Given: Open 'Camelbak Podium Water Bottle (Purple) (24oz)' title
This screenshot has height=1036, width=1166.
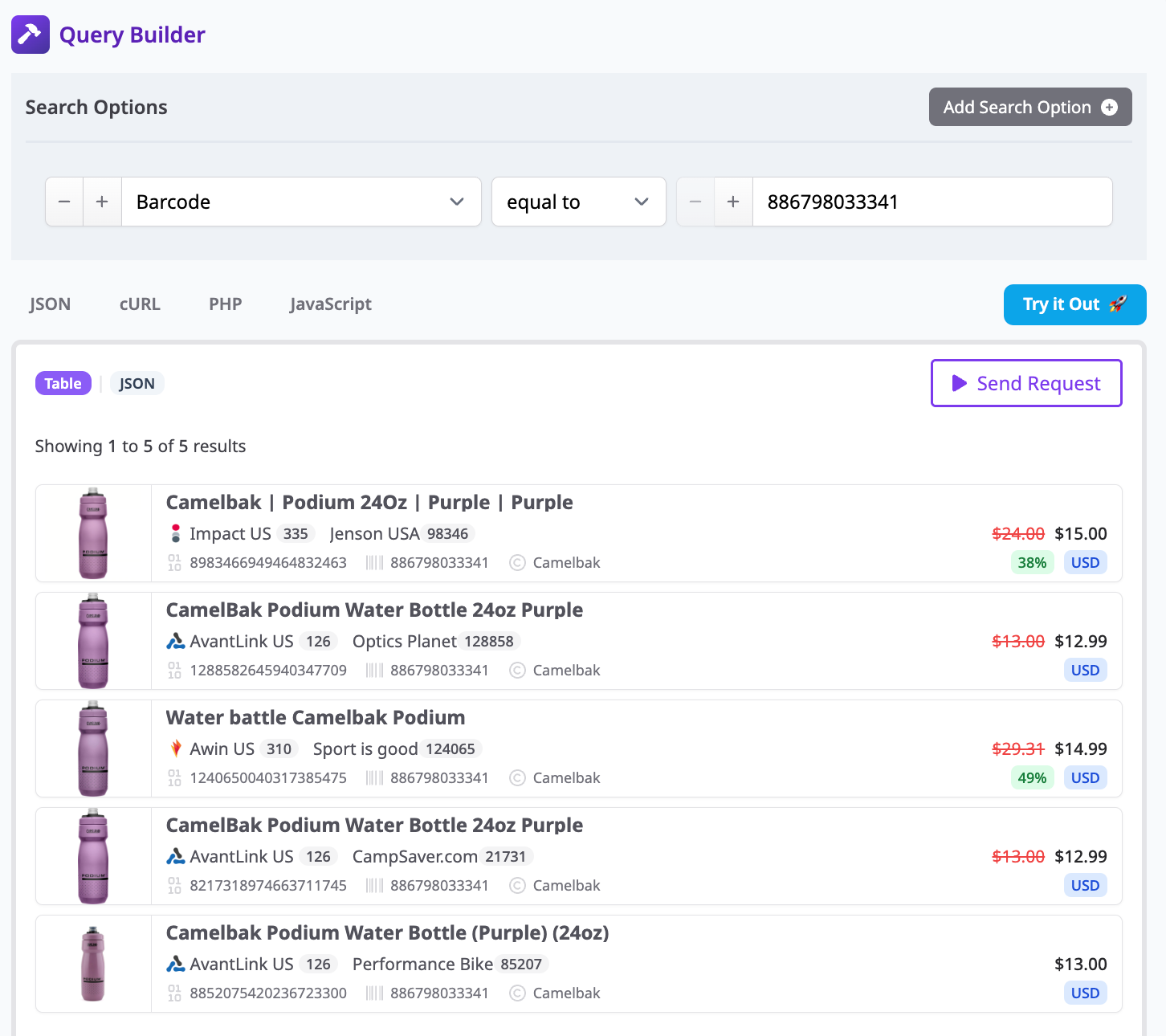Looking at the screenshot, I should click(x=387, y=932).
